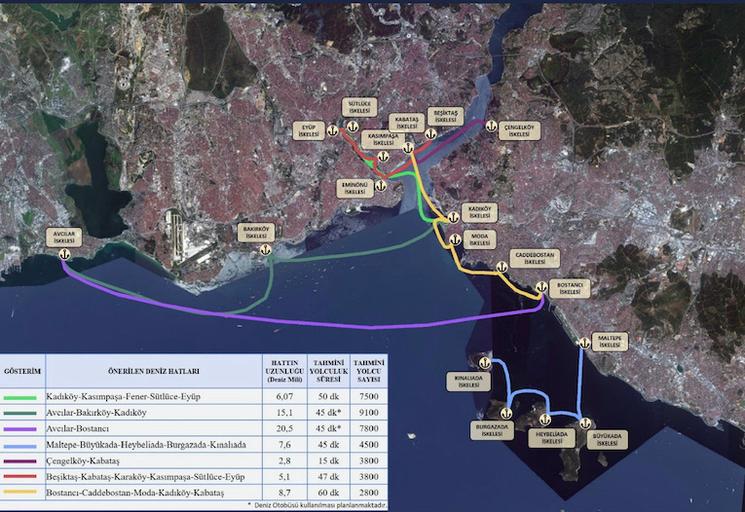This screenshot has width=745, height=512.
Task: Click the Heybeliada pier anchor icon
Action: pyautogui.click(x=543, y=421)
